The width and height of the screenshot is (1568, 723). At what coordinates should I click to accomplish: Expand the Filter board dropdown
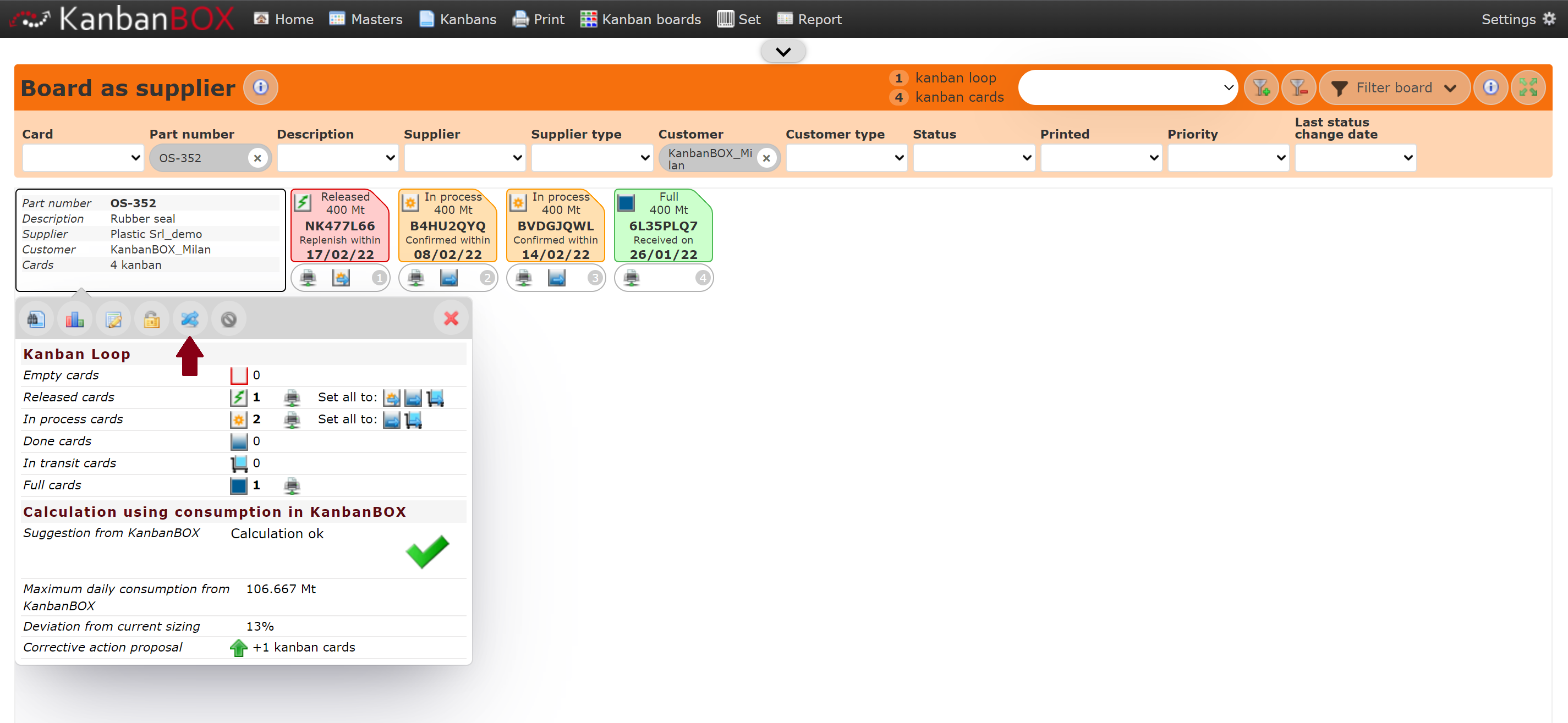(x=1394, y=87)
